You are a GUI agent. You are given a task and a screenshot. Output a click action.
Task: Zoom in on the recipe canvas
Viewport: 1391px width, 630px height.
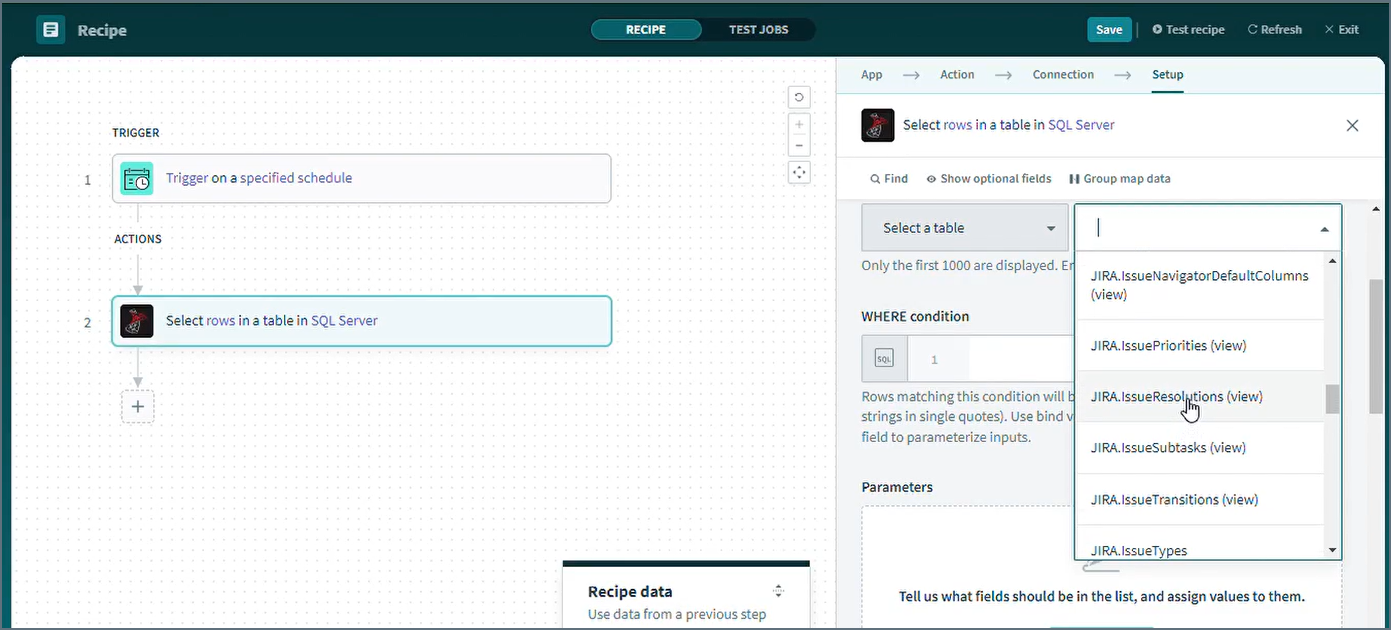coord(799,125)
